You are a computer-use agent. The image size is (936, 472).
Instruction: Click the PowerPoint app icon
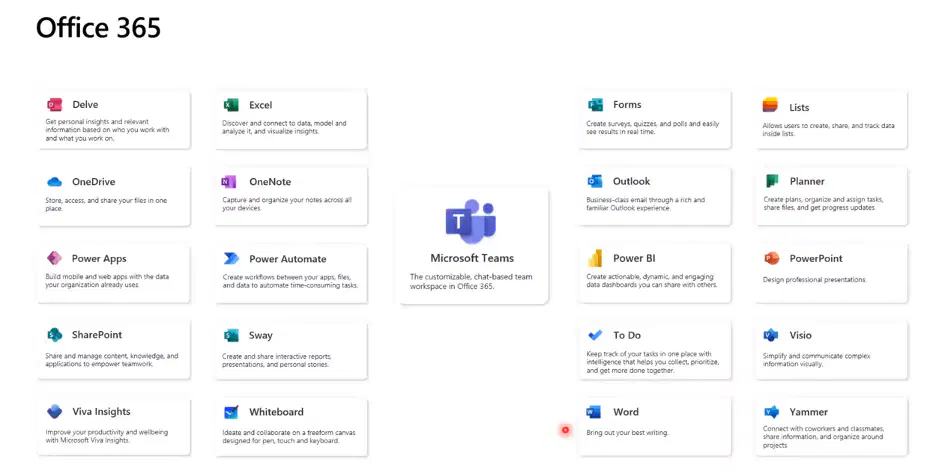771,258
